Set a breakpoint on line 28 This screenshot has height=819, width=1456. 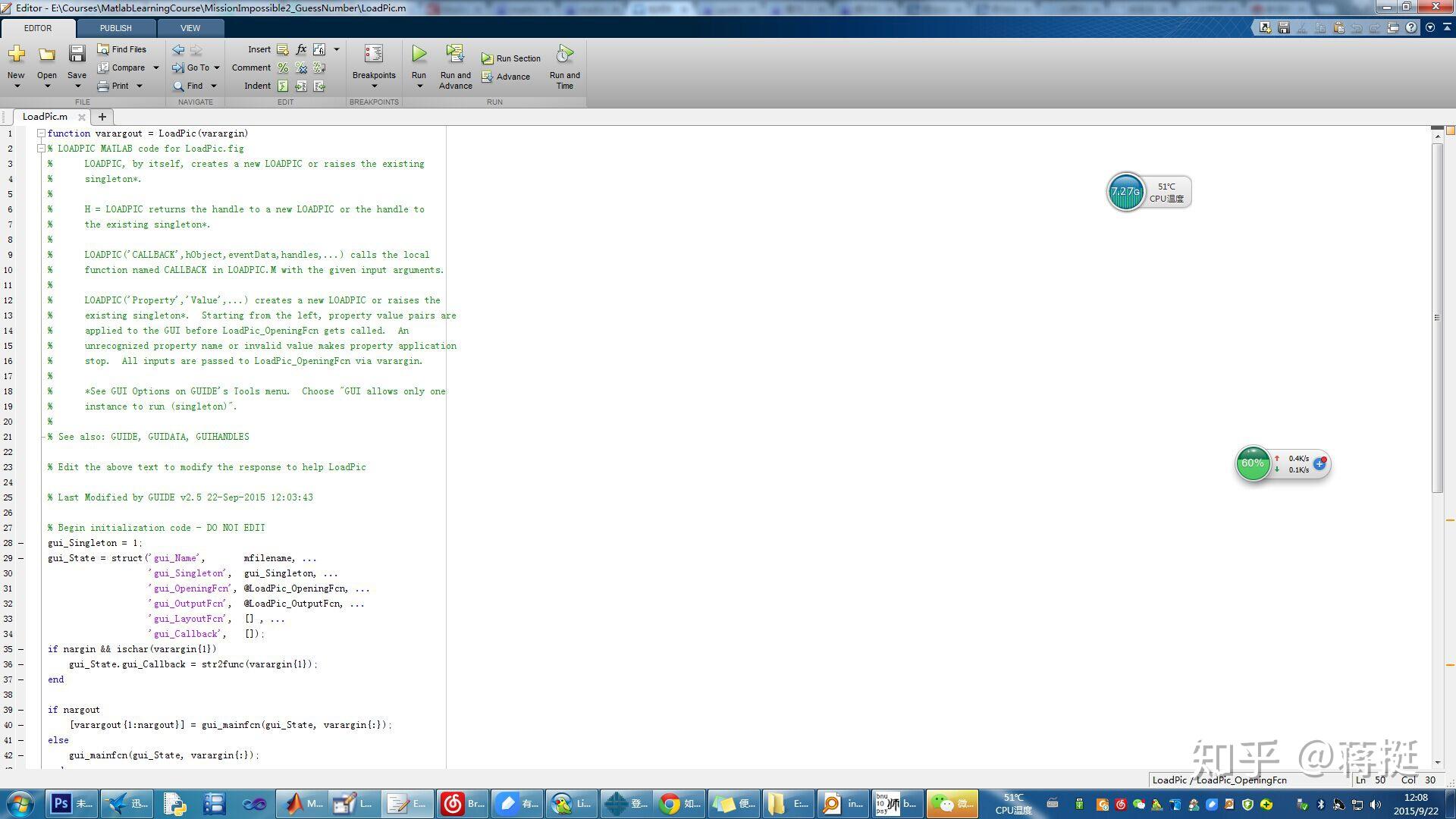20,543
